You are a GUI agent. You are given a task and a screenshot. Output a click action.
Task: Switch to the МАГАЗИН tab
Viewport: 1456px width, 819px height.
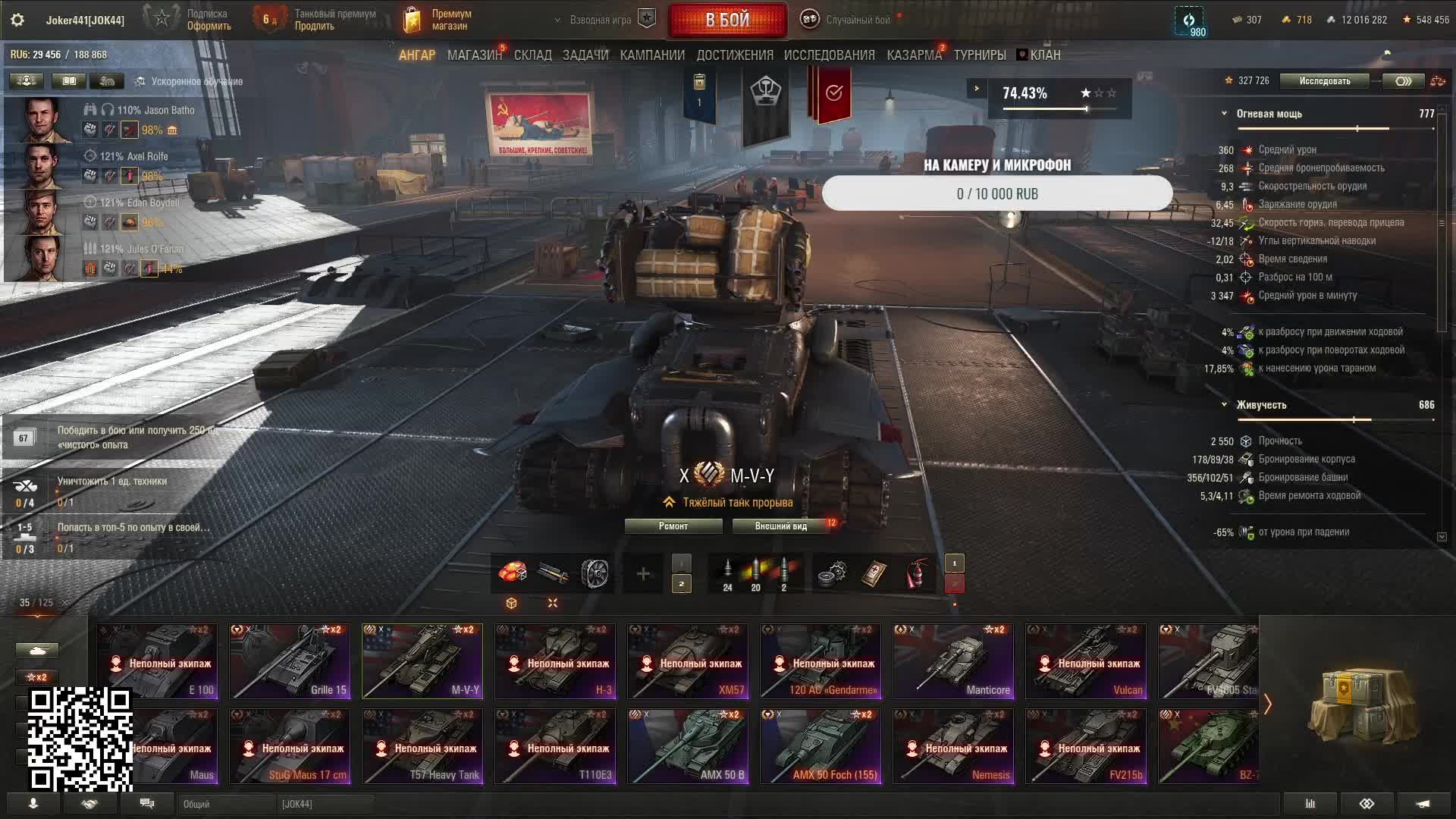click(x=474, y=55)
